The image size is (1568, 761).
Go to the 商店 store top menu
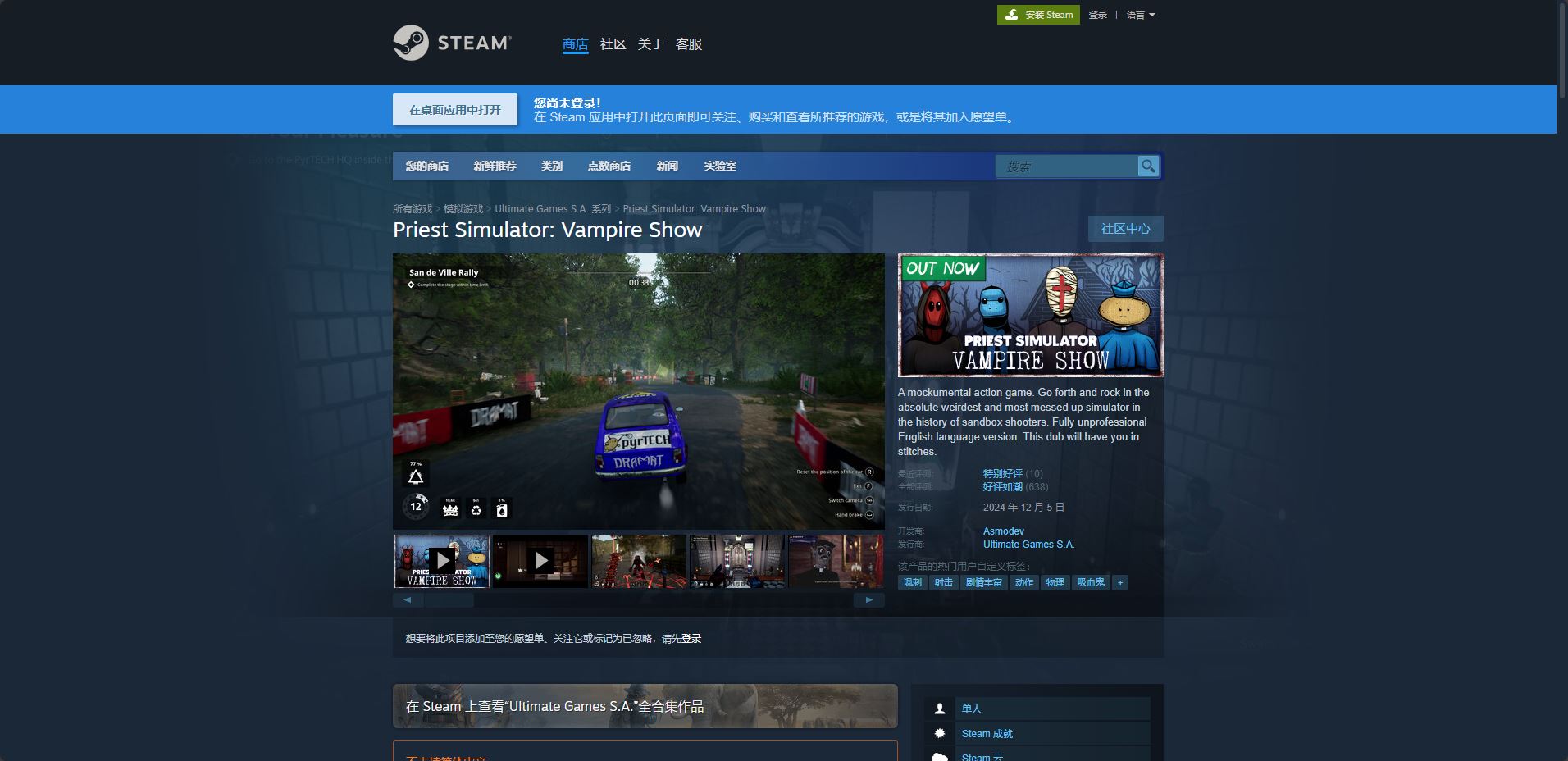[x=576, y=44]
